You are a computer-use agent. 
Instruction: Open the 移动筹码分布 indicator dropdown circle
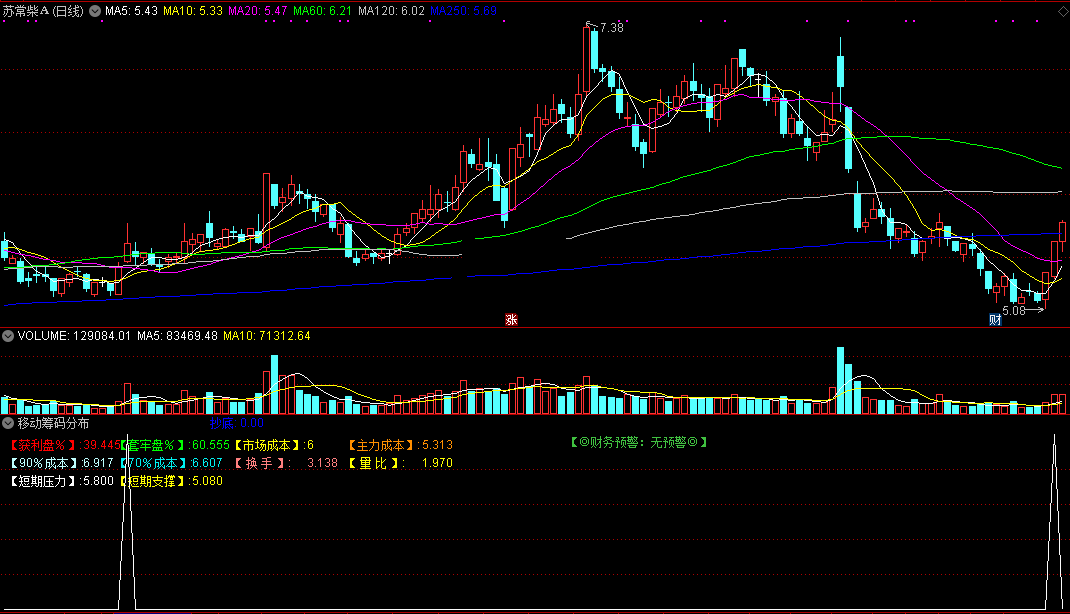click(x=8, y=423)
